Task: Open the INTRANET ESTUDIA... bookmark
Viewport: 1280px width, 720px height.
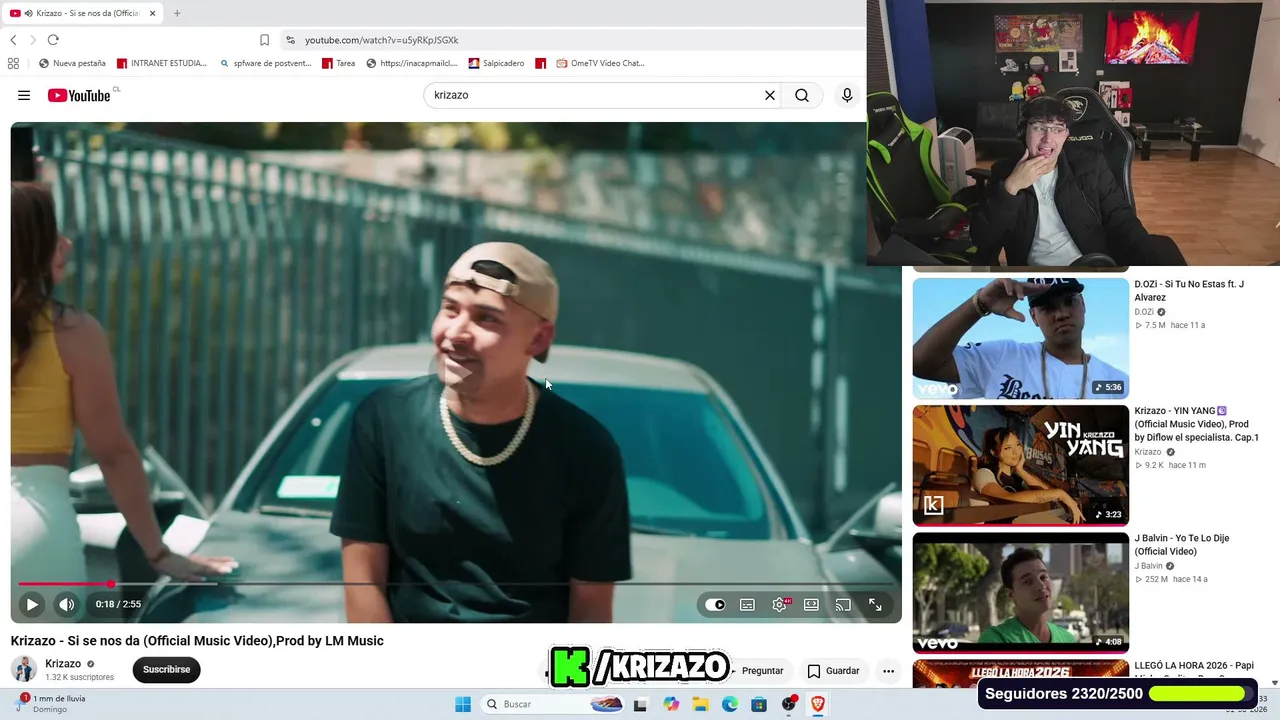Action: click(x=162, y=63)
